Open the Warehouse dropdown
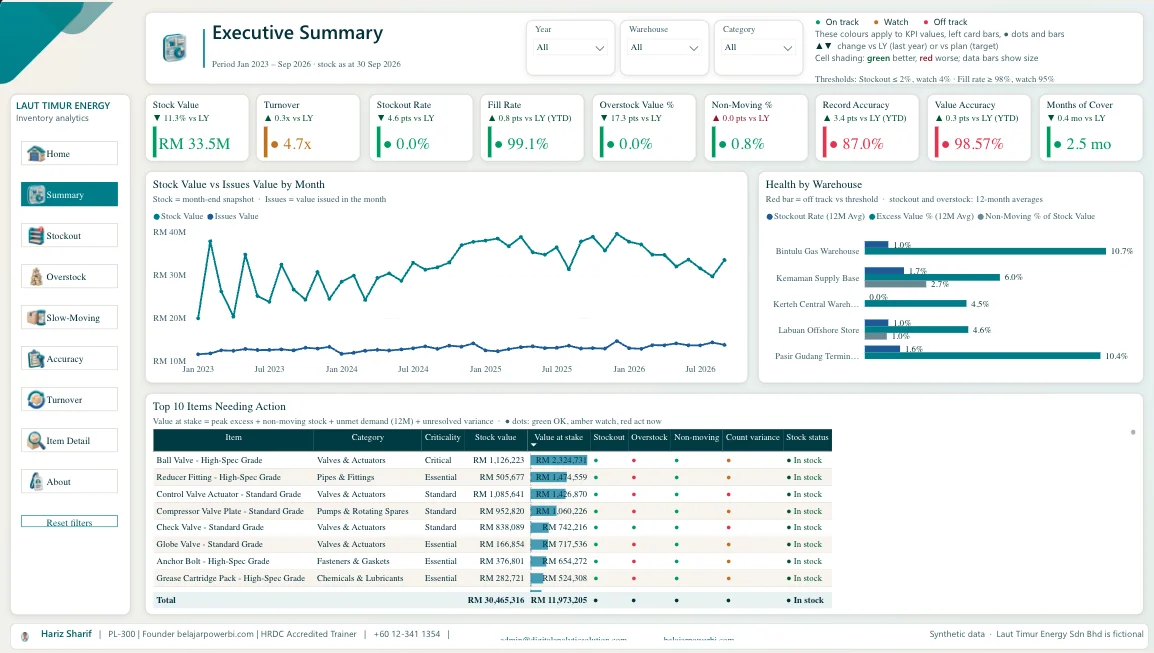1154x653 pixels. [664, 48]
